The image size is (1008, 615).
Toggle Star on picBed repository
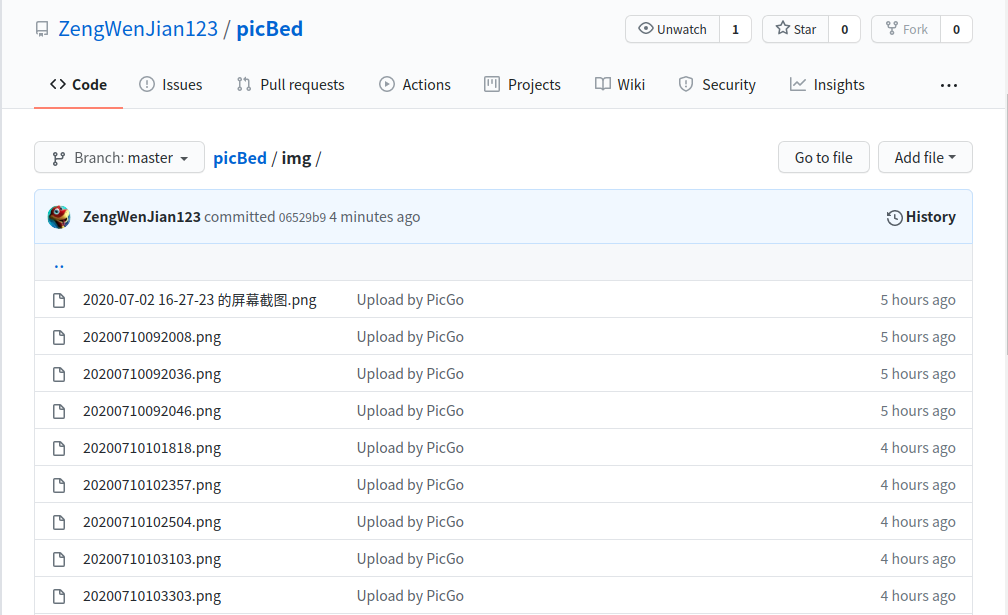pyautogui.click(x=796, y=29)
